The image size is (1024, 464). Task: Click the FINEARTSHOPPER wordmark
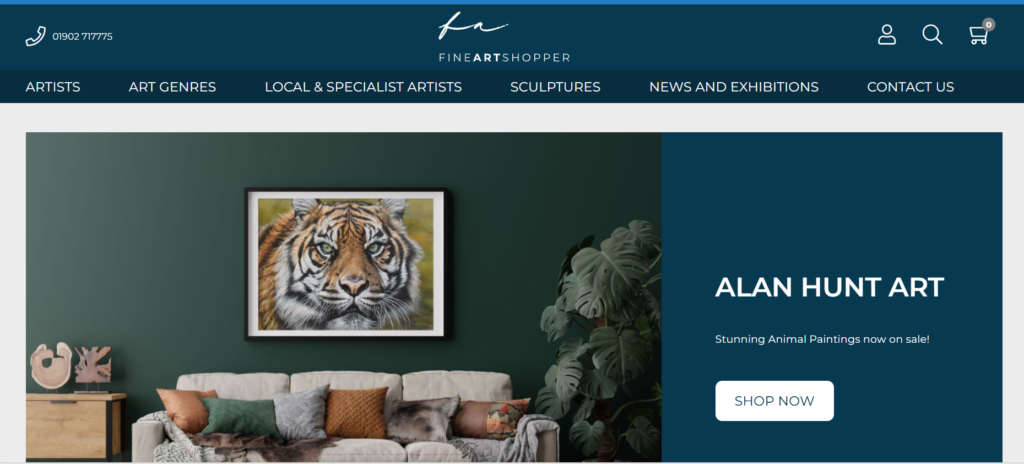(504, 58)
